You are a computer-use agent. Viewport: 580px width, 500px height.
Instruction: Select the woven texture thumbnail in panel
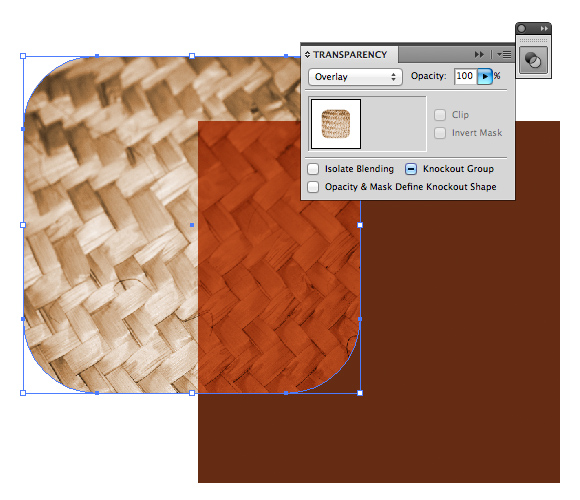point(336,124)
